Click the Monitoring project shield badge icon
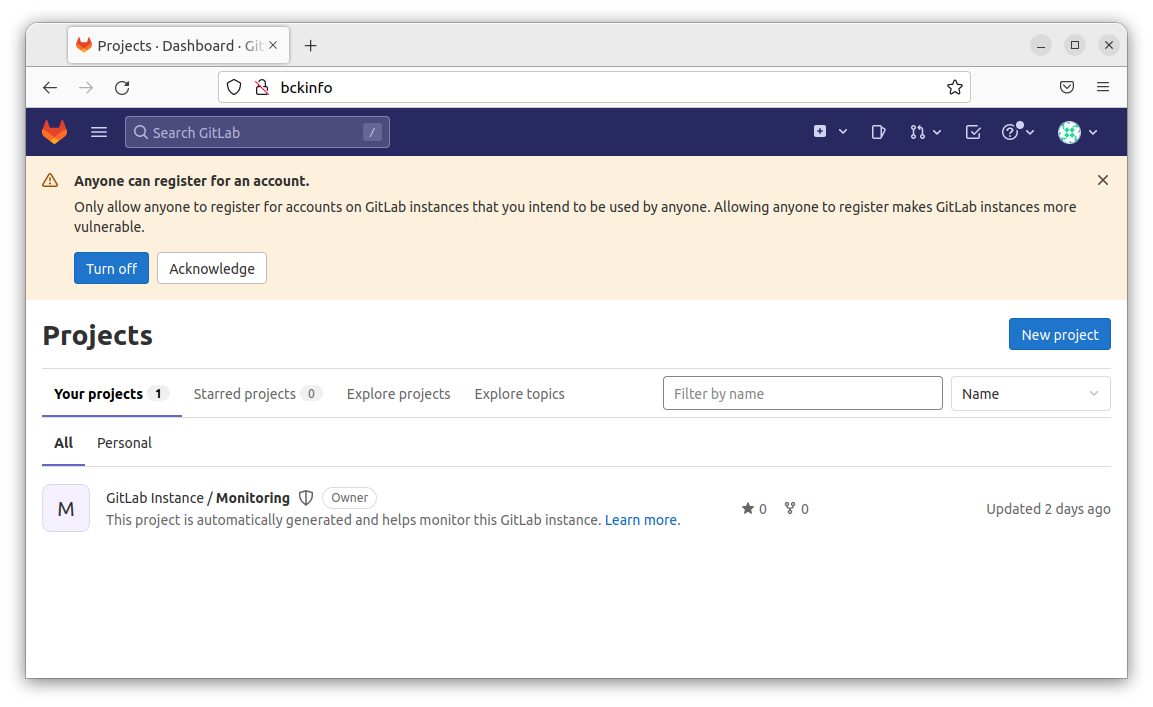1153x707 pixels. click(x=306, y=497)
